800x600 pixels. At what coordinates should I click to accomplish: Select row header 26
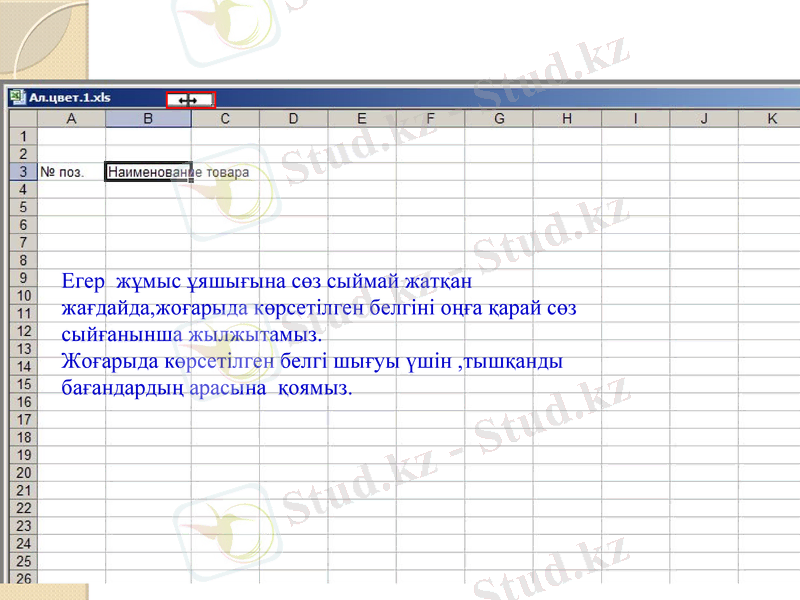[22, 577]
